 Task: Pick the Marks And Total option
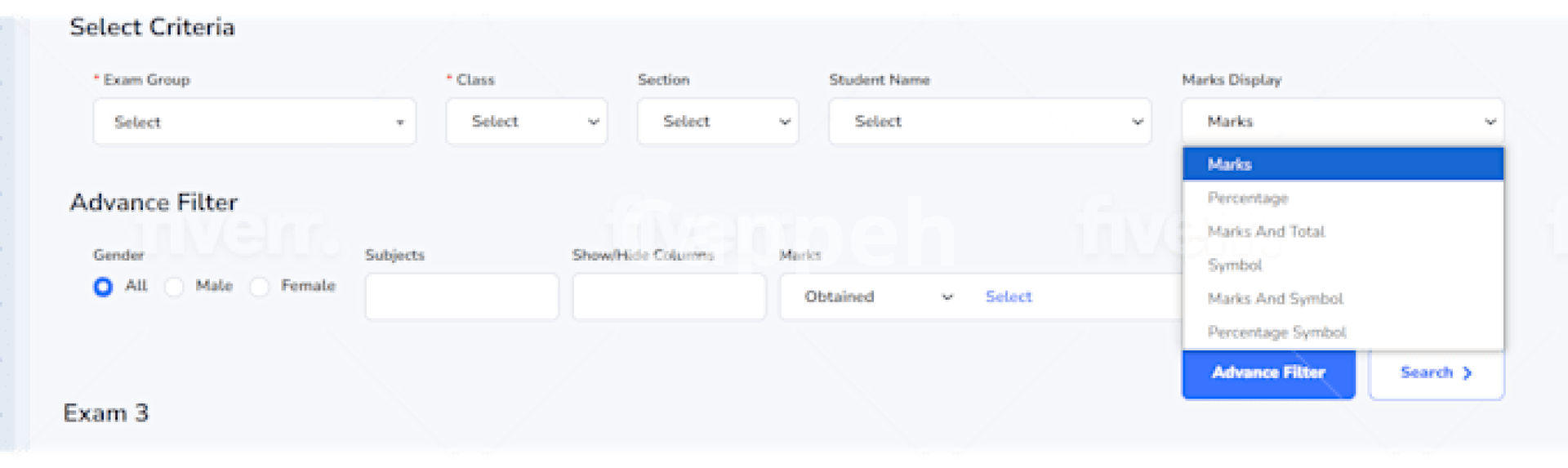tap(1266, 232)
